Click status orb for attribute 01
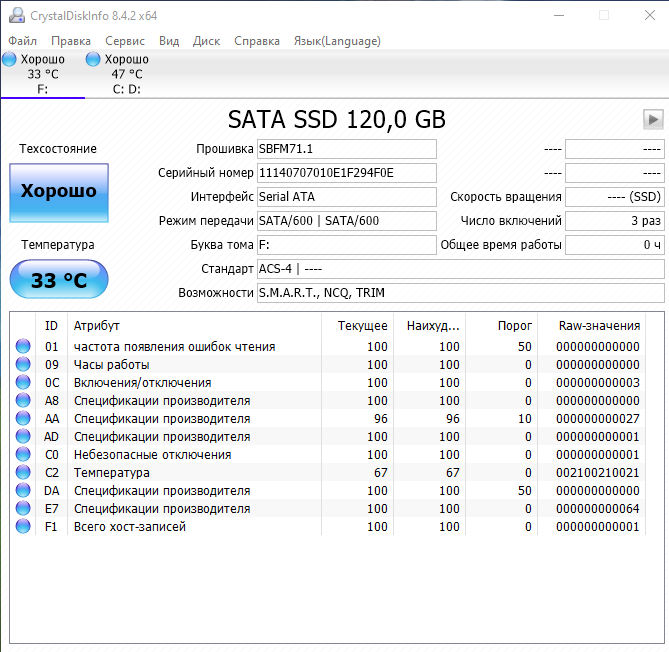Image resolution: width=669 pixels, height=652 pixels. point(23,346)
